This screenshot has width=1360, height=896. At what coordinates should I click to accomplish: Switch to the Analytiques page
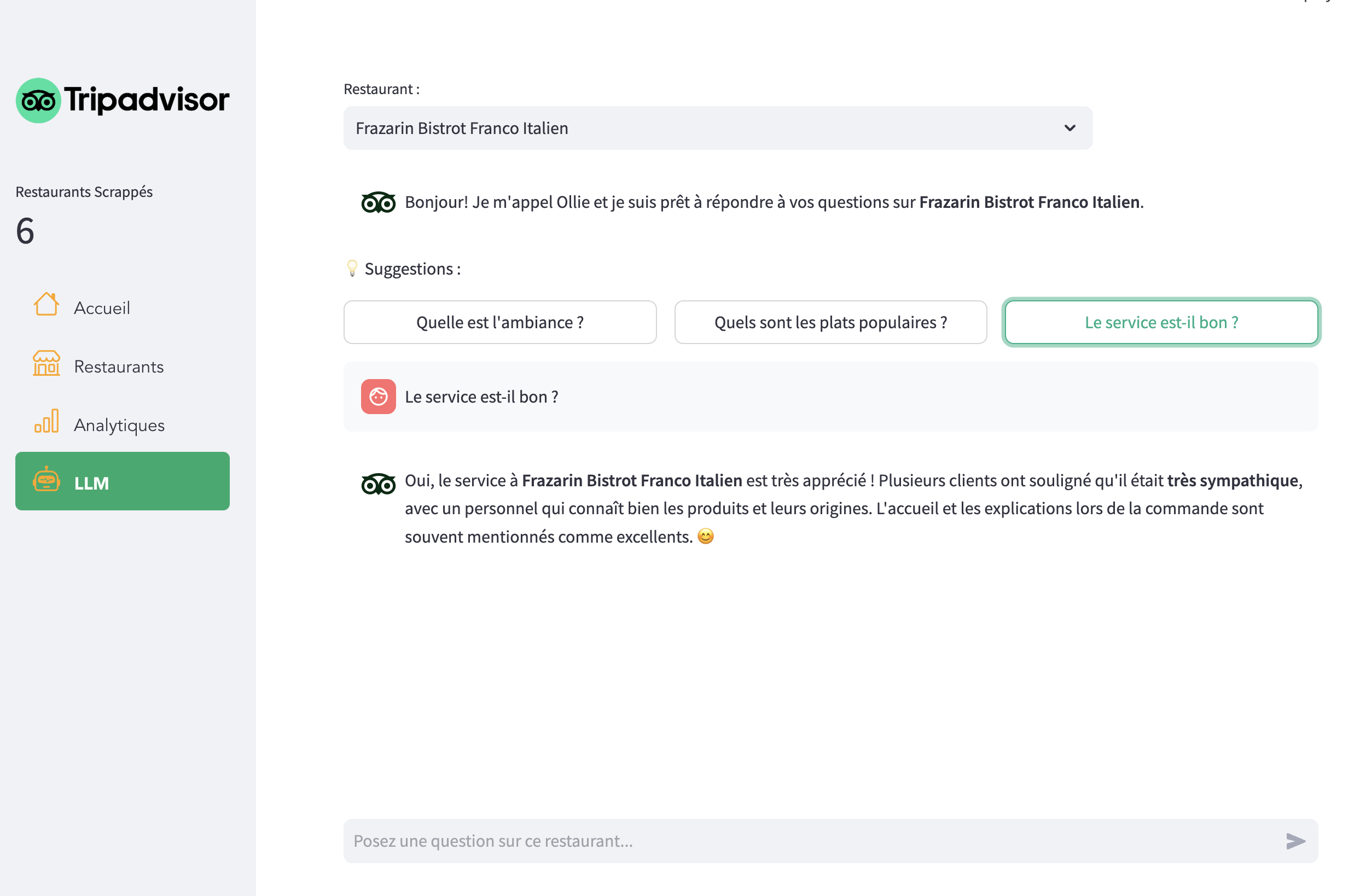(119, 425)
